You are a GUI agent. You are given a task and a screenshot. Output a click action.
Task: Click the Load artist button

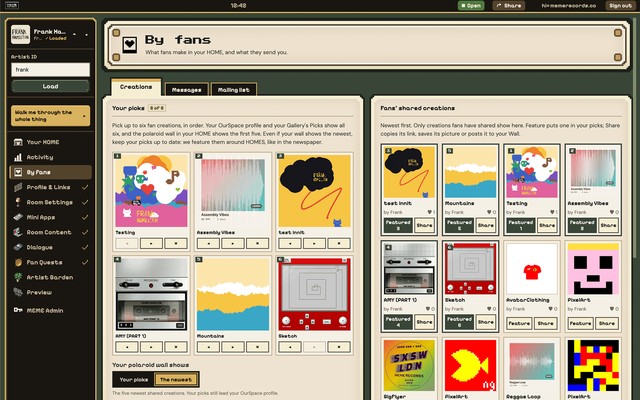[50, 87]
